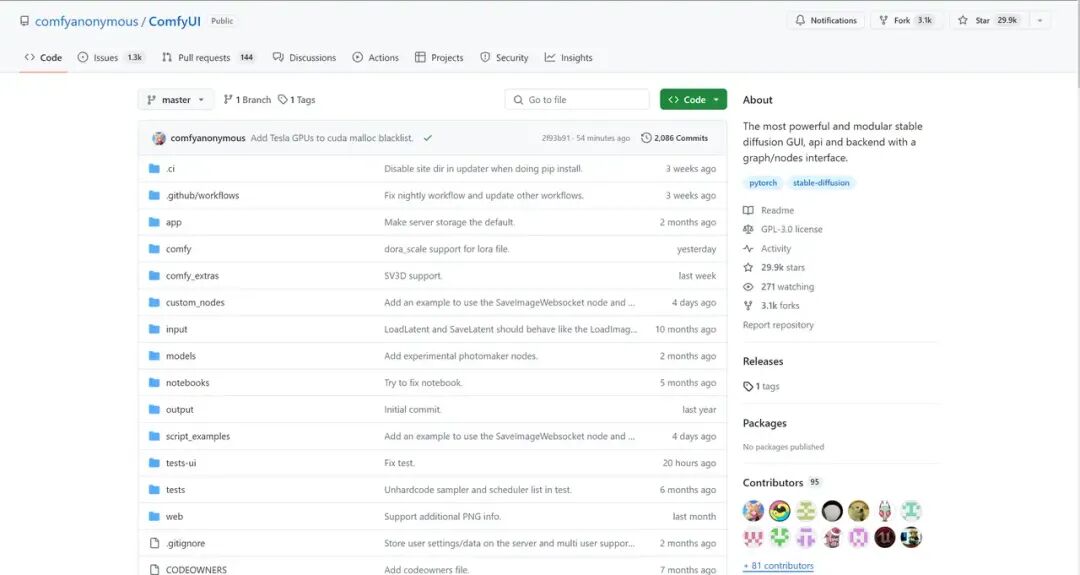The height and width of the screenshot is (575, 1080).
Task: Open the custom_nodes folder icon
Action: pos(154,302)
